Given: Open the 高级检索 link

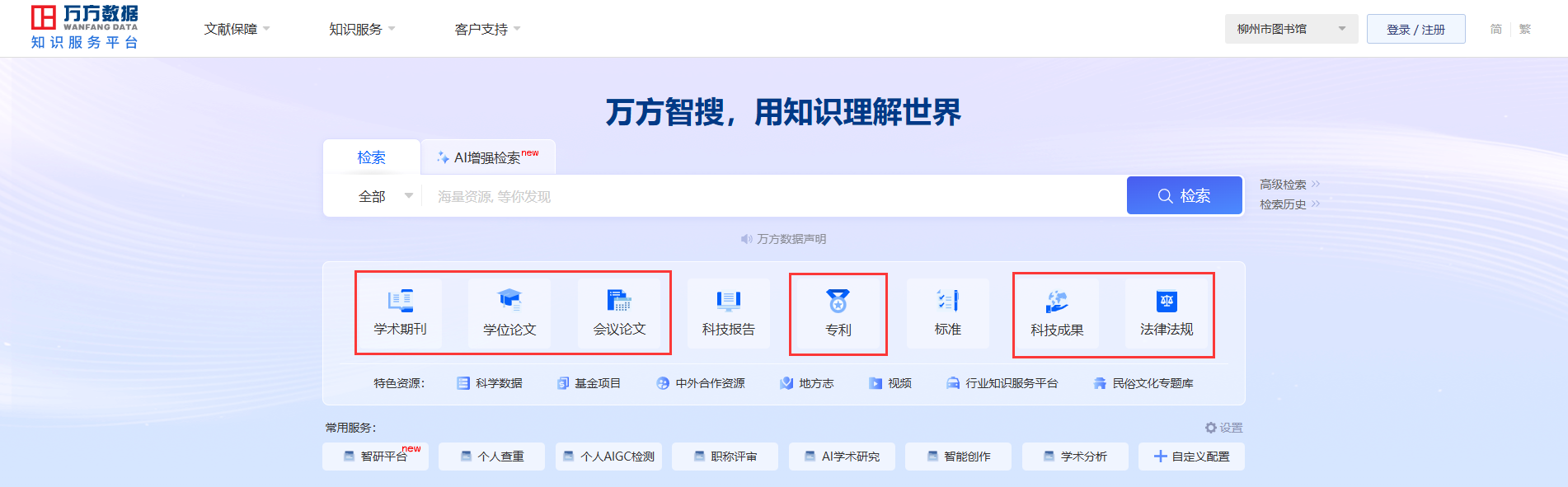Looking at the screenshot, I should tap(1290, 185).
